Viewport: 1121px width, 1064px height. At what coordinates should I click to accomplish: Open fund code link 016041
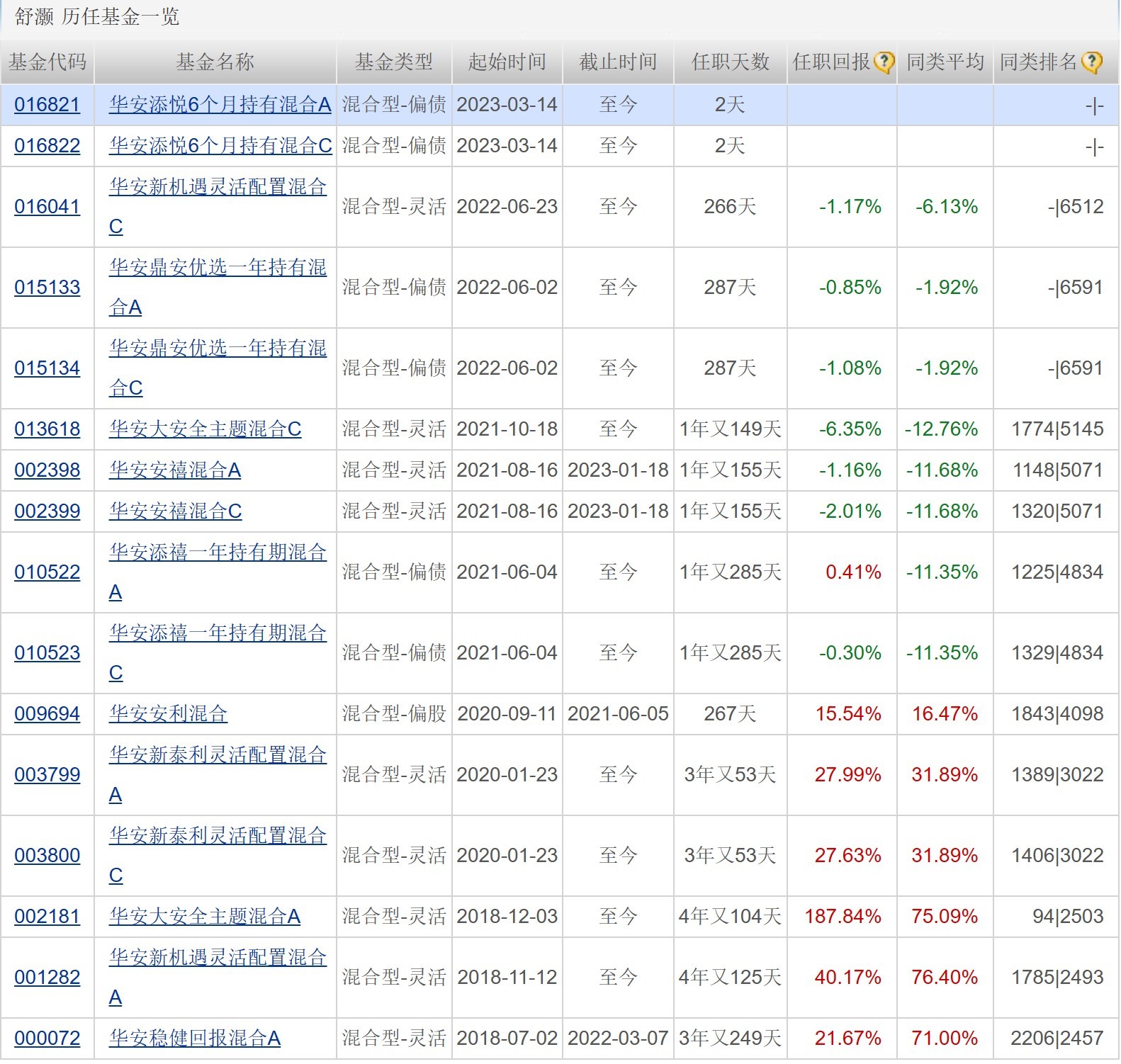pos(47,207)
